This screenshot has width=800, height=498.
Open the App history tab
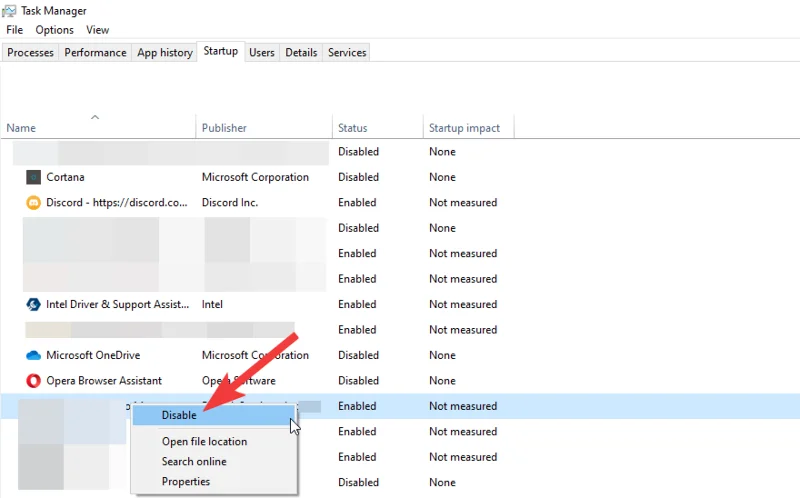click(x=164, y=52)
